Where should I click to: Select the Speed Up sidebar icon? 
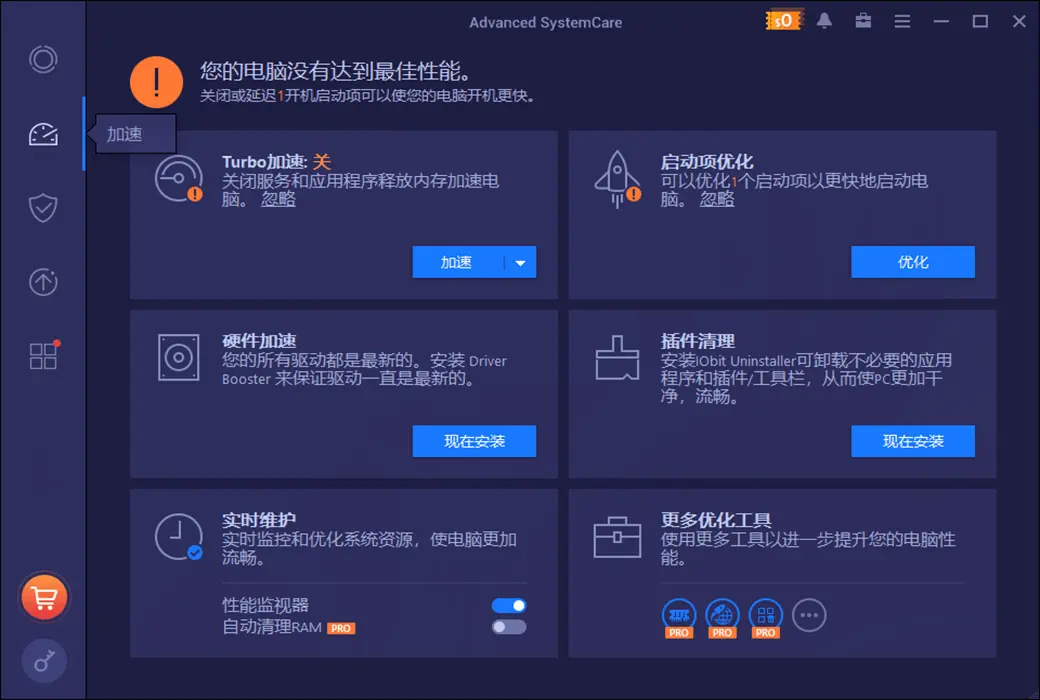[43, 134]
